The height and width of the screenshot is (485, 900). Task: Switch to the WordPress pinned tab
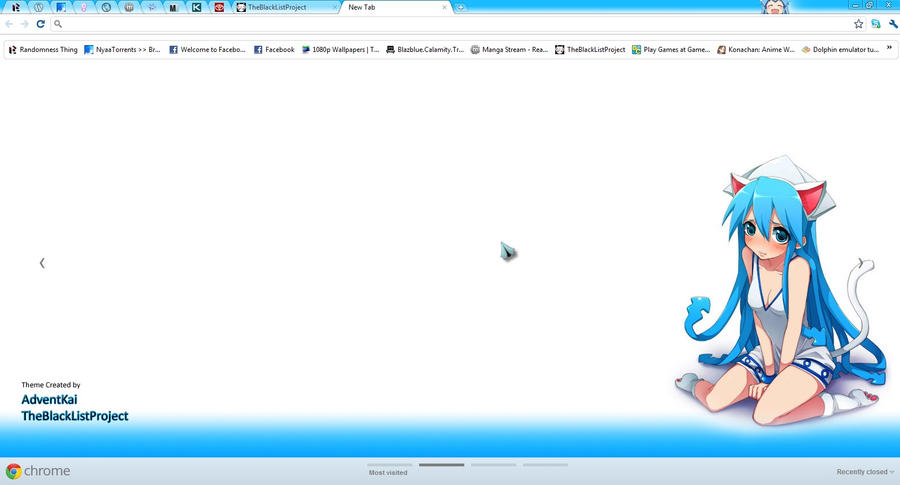pyautogui.click(x=38, y=7)
